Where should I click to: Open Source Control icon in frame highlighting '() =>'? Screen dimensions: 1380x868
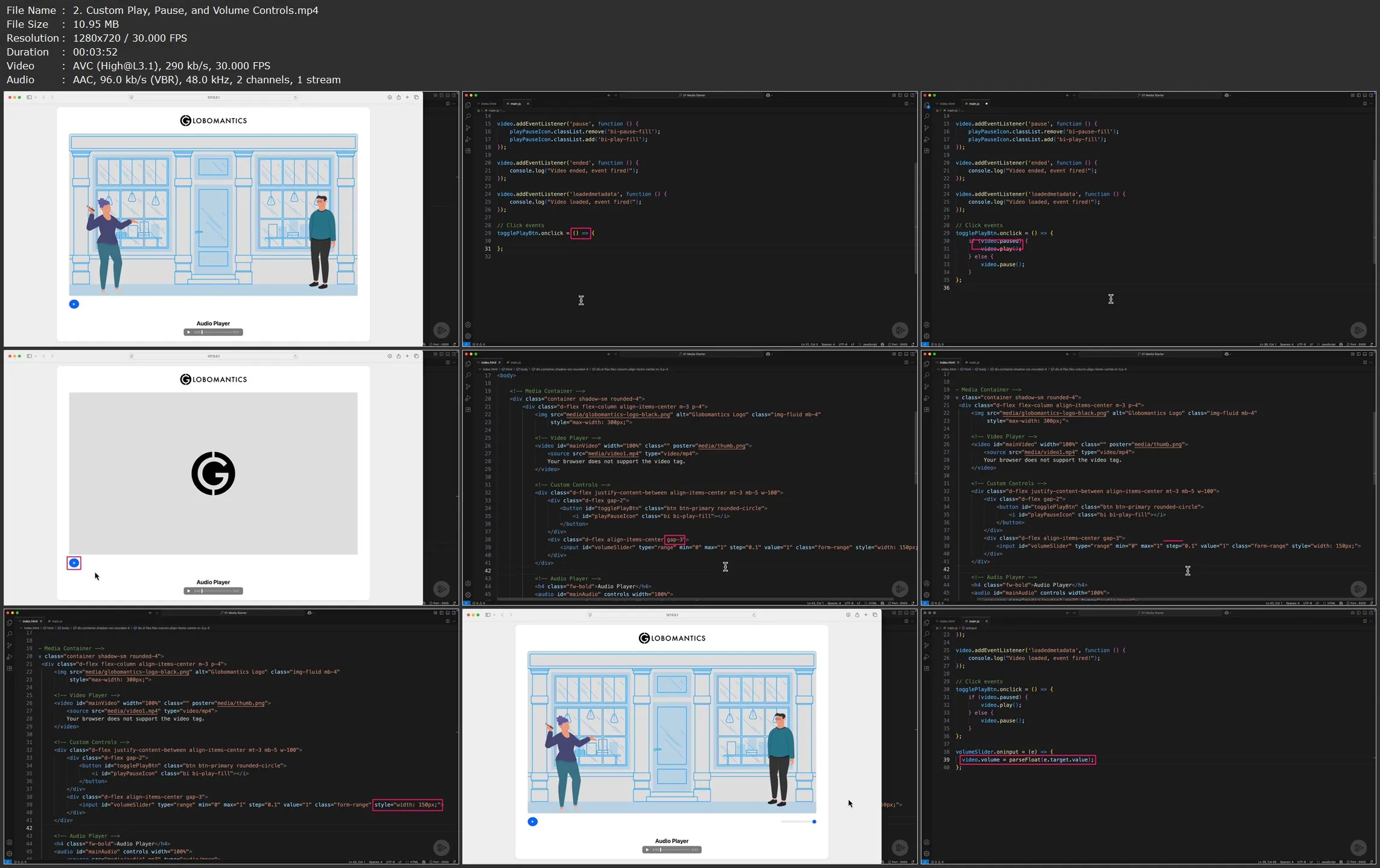[x=468, y=128]
